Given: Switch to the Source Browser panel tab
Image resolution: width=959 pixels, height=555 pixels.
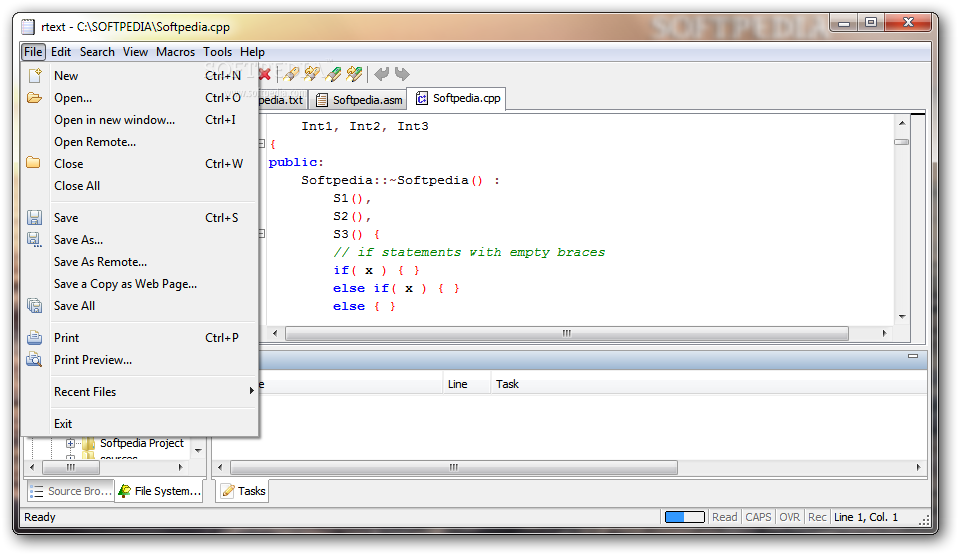Looking at the screenshot, I should coord(70,491).
